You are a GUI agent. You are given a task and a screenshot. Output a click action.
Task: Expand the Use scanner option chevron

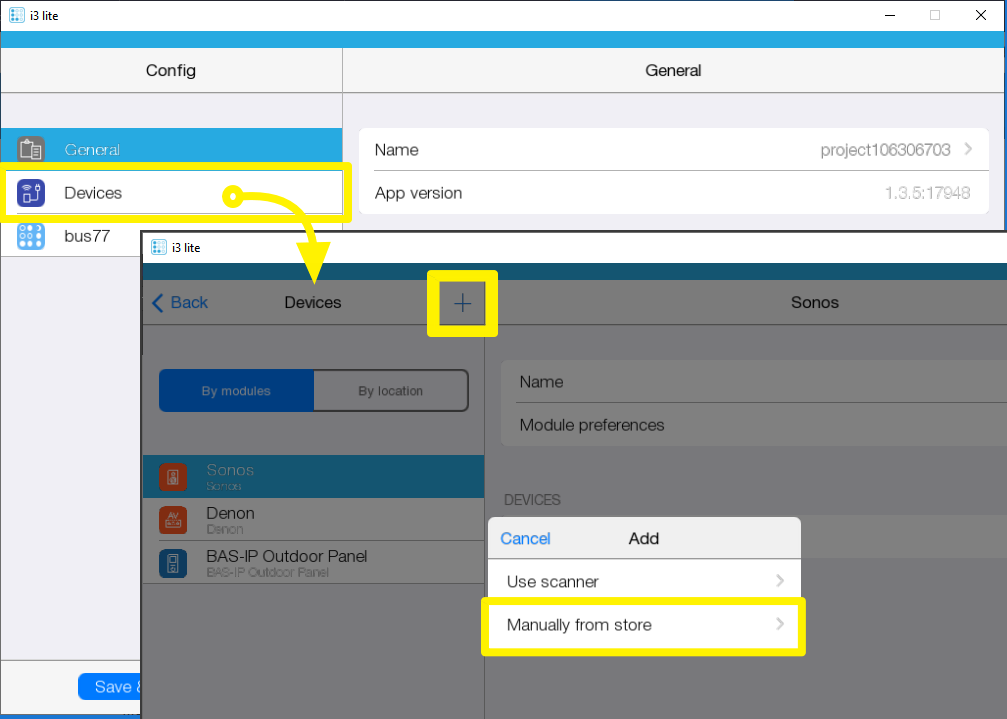(780, 581)
